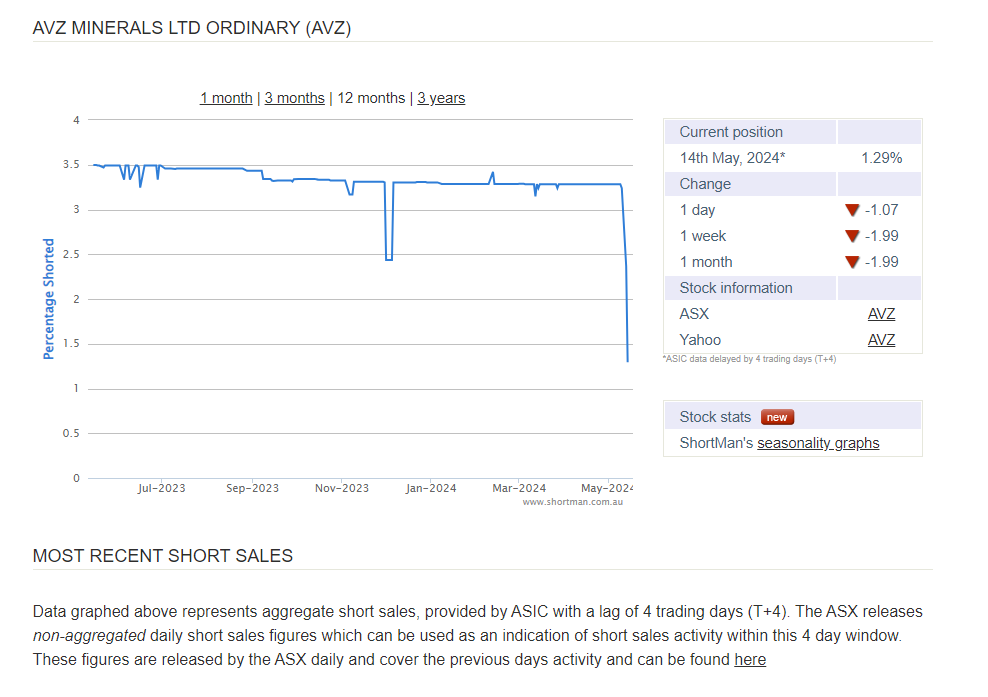Click the red 'new' badge next to Stock stats
The height and width of the screenshot is (697, 988).
click(x=777, y=417)
